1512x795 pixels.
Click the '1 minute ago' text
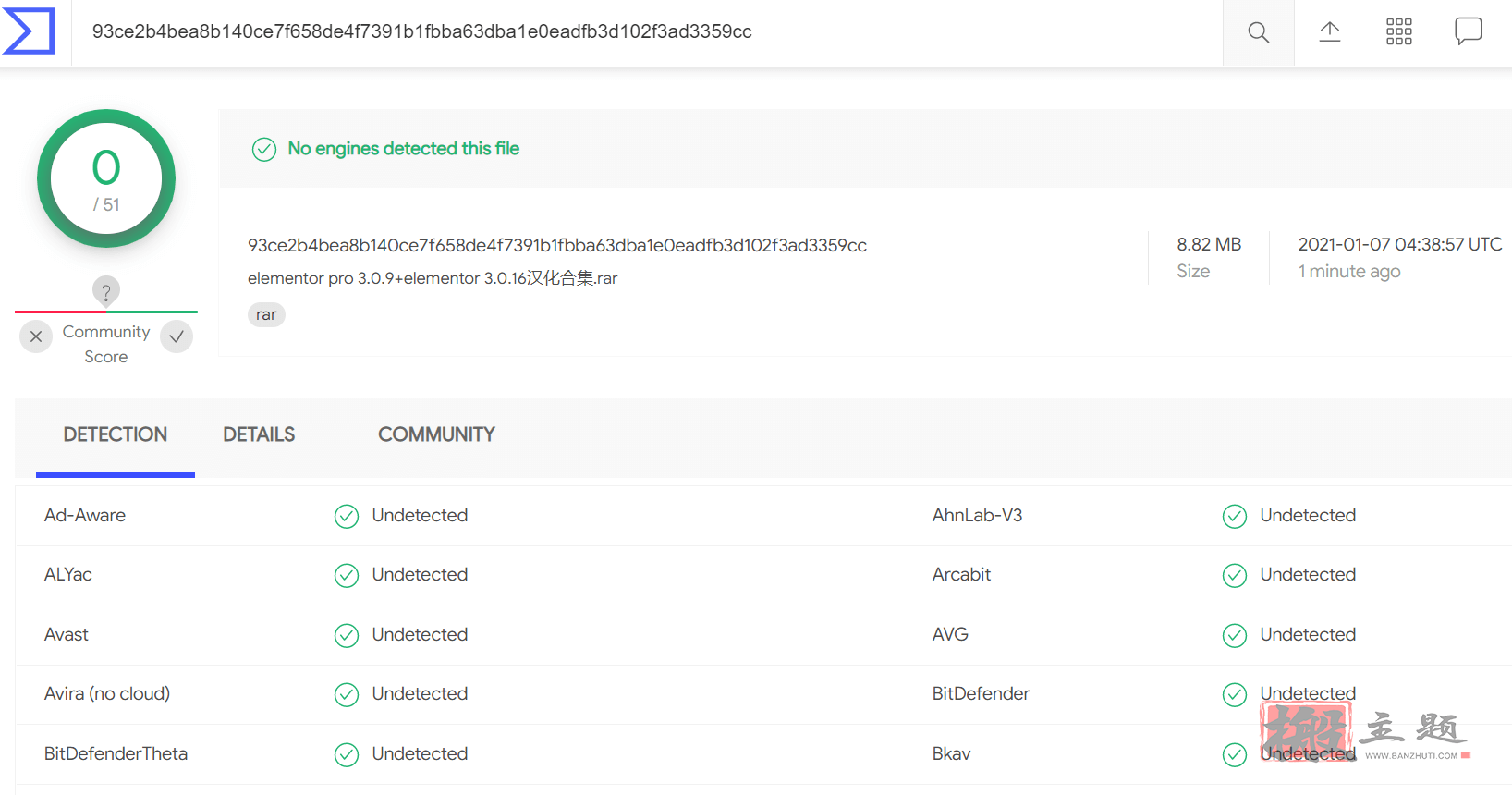[1349, 271]
